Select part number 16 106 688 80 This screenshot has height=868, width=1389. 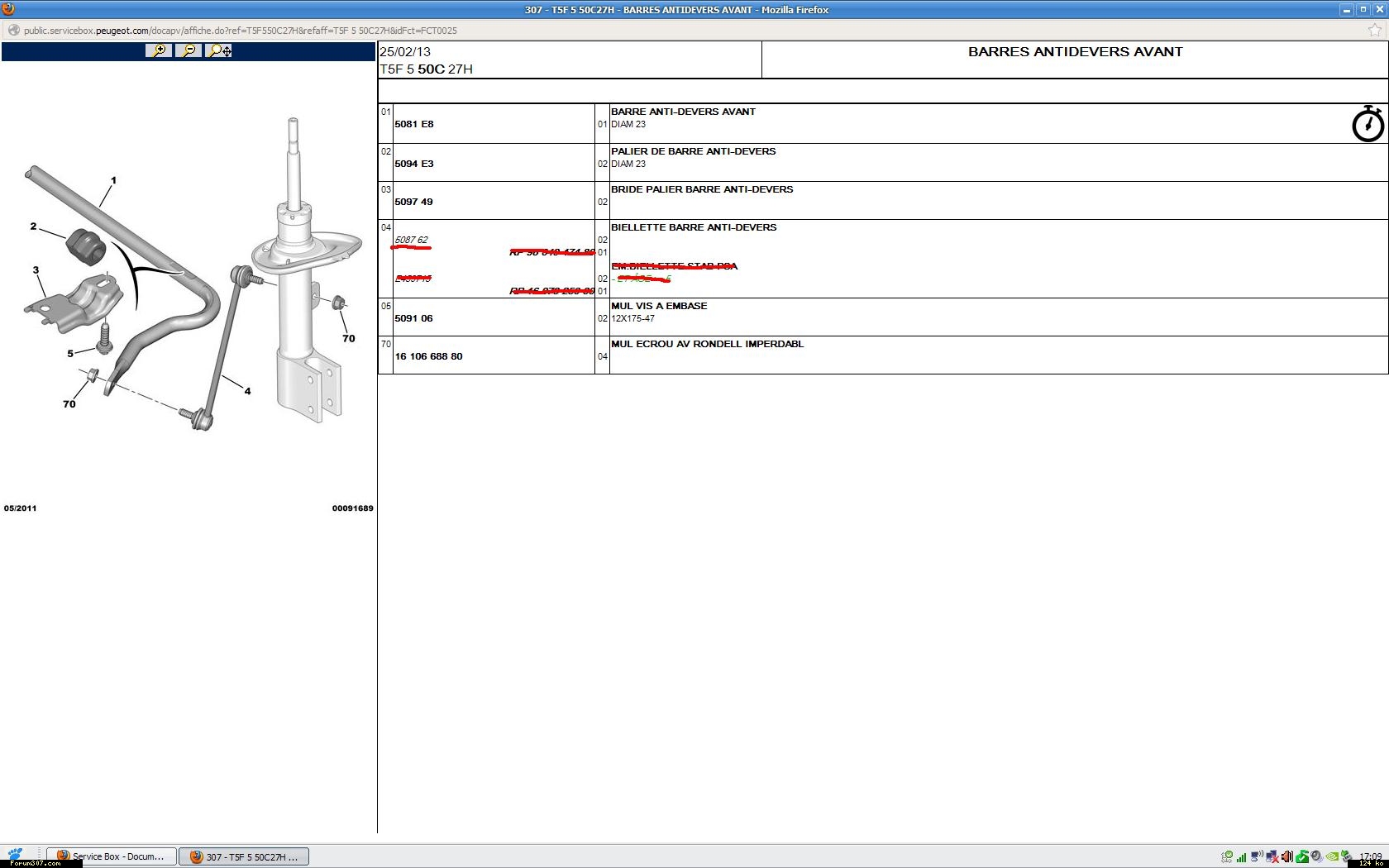pos(428,356)
